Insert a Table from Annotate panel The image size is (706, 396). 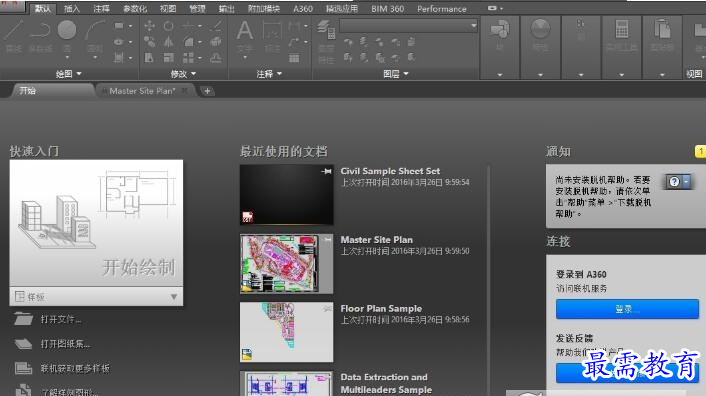(294, 58)
